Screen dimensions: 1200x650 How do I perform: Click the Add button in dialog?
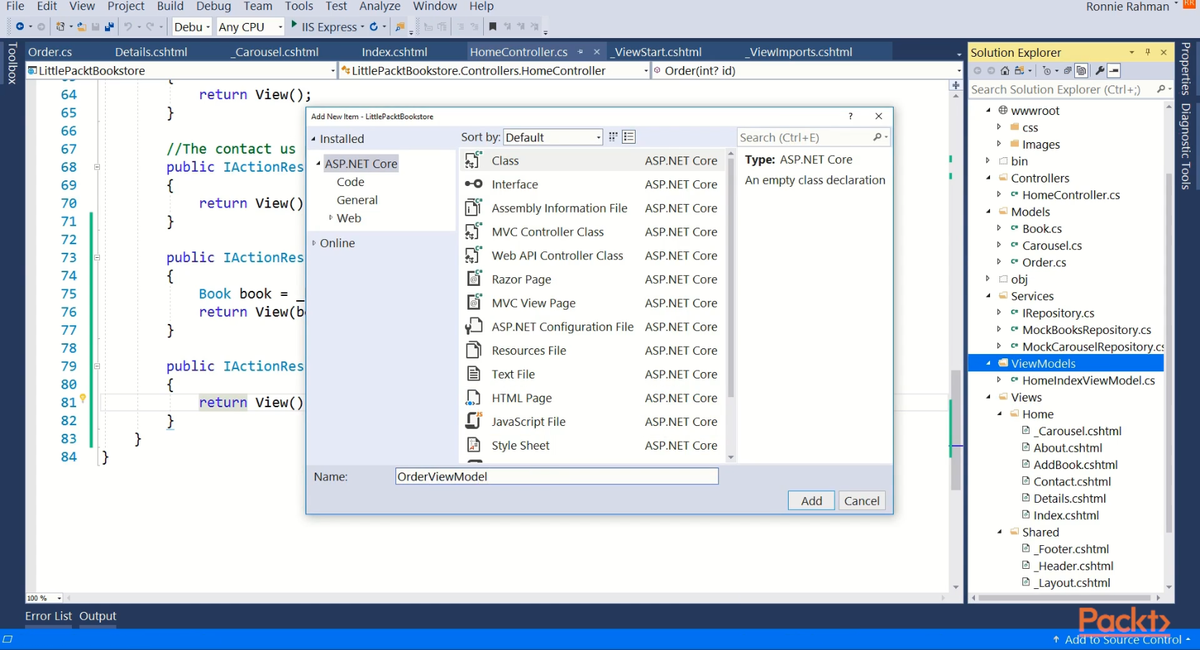[x=811, y=501]
